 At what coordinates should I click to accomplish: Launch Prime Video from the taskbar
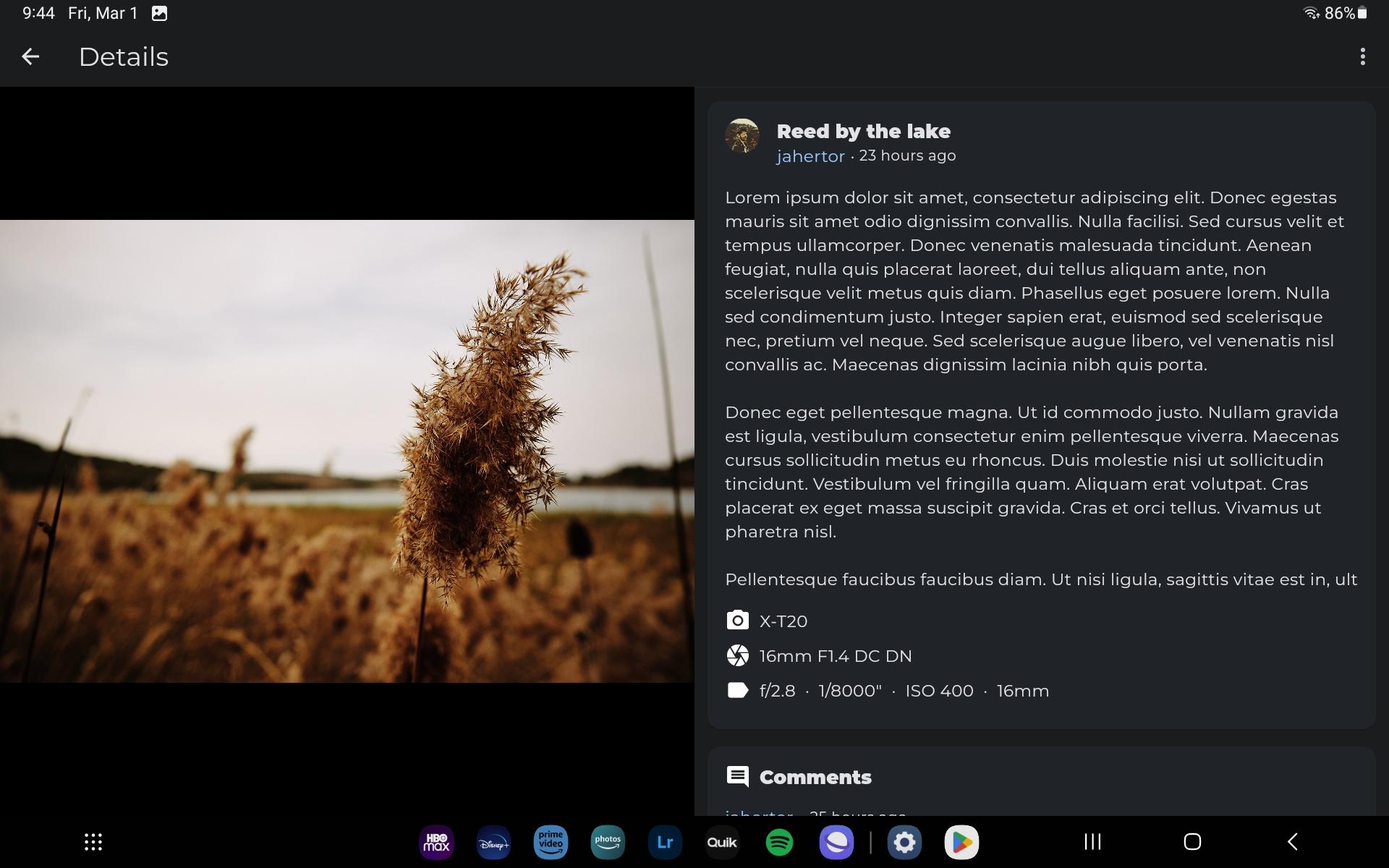coord(551,842)
